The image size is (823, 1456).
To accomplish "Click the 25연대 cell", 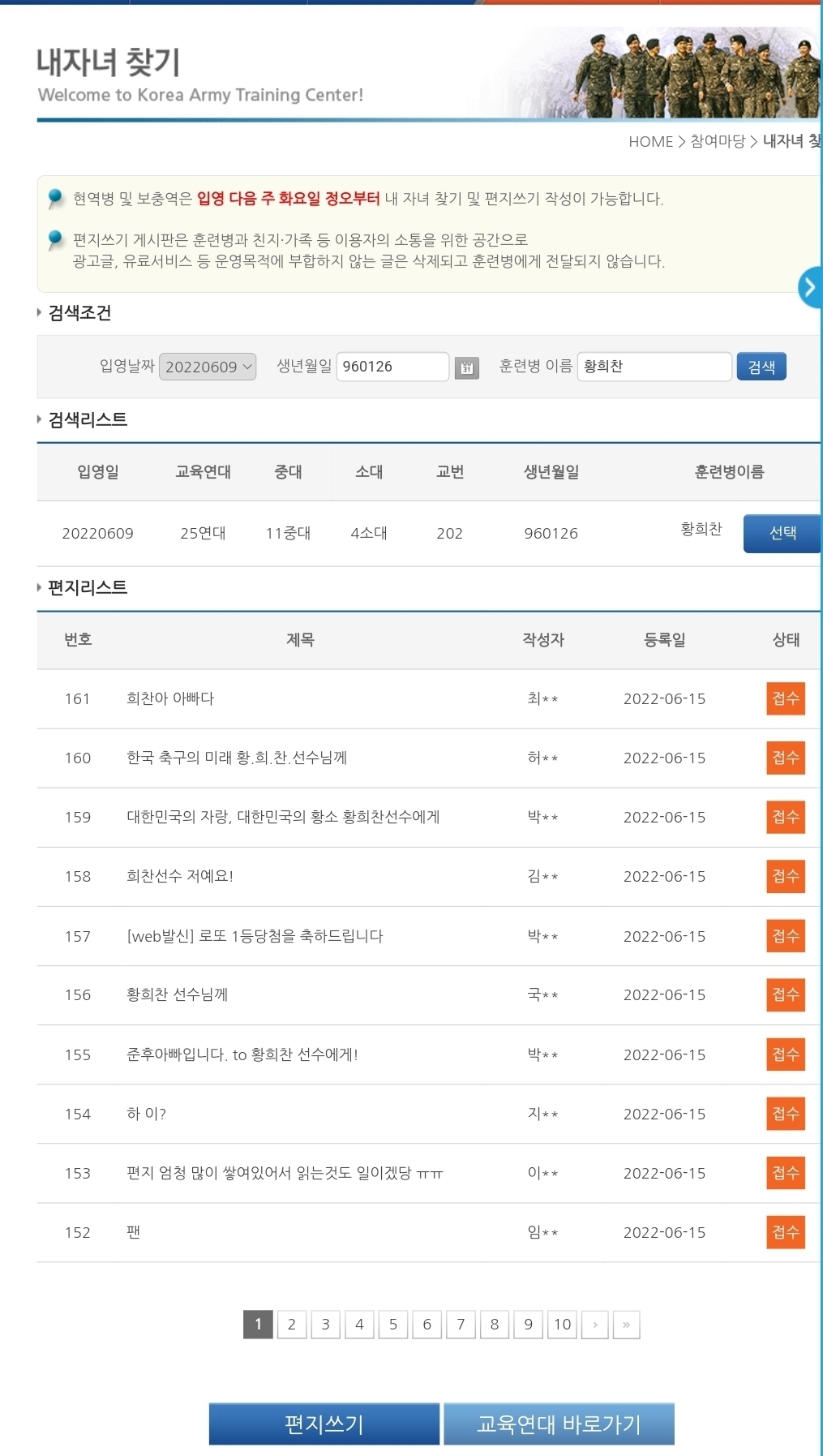I will pyautogui.click(x=203, y=534).
